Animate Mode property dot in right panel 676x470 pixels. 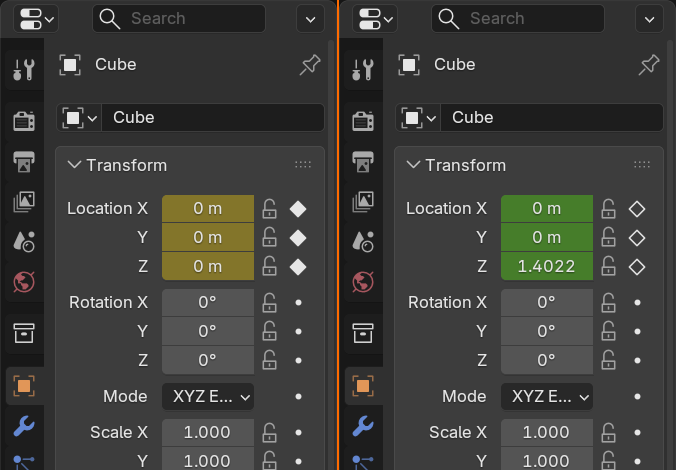pyautogui.click(x=637, y=396)
